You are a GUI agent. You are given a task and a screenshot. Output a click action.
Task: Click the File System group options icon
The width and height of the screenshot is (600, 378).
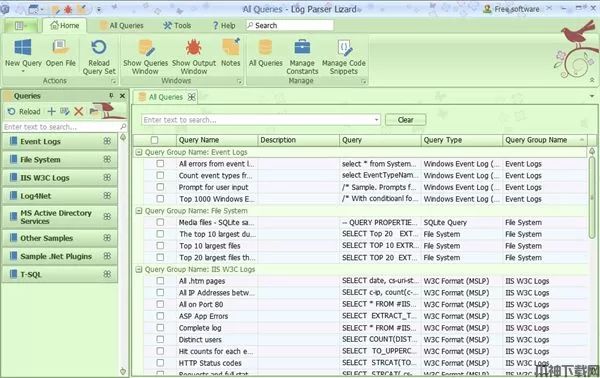pos(107,159)
